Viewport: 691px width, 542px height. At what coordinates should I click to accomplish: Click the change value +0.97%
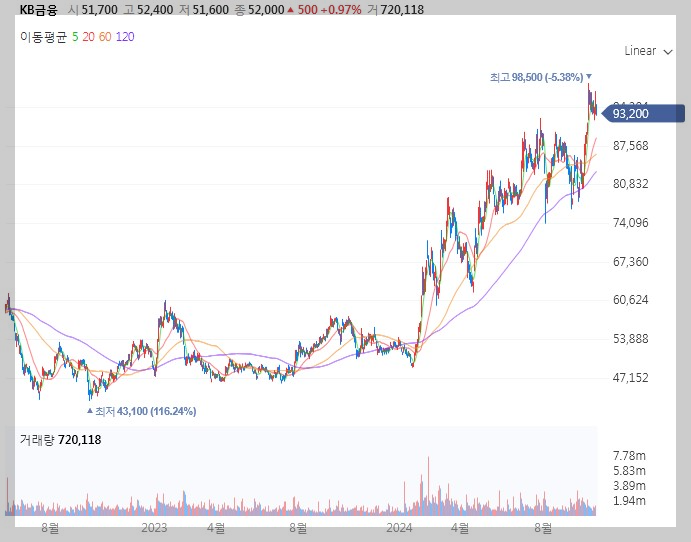[x=341, y=9]
